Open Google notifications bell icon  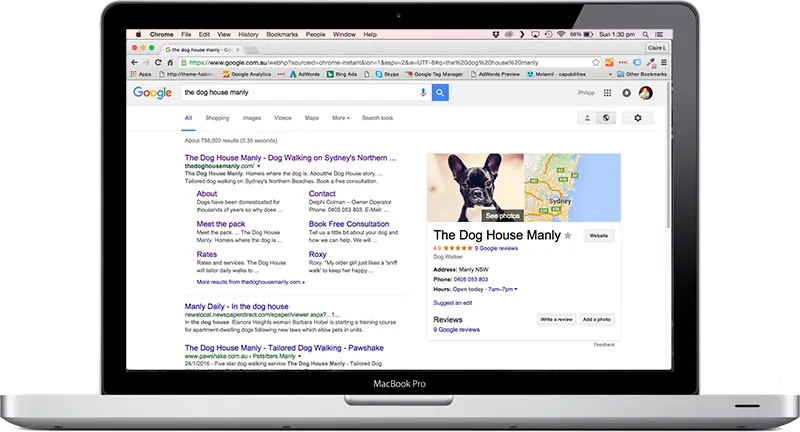click(627, 93)
